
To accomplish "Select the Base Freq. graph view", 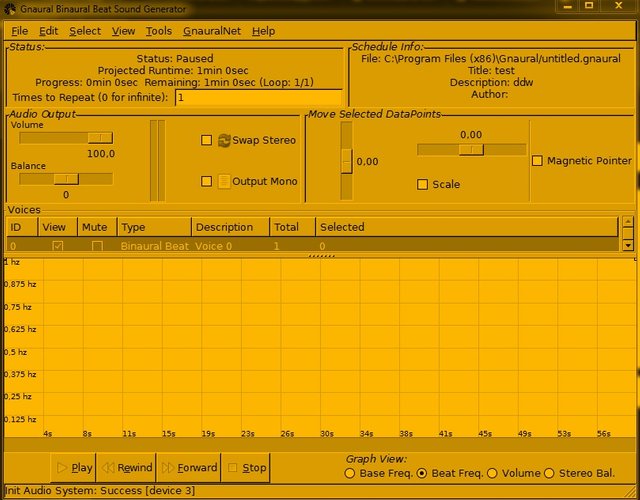I will tap(349, 473).
